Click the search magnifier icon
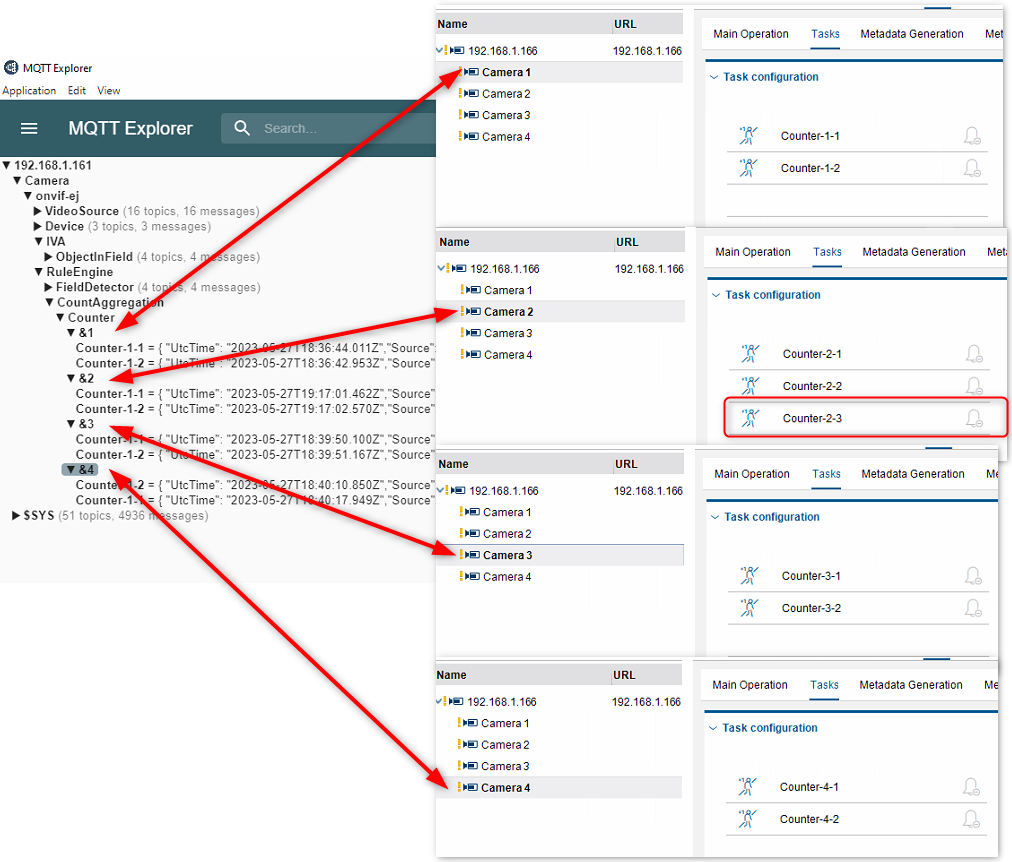 242,128
